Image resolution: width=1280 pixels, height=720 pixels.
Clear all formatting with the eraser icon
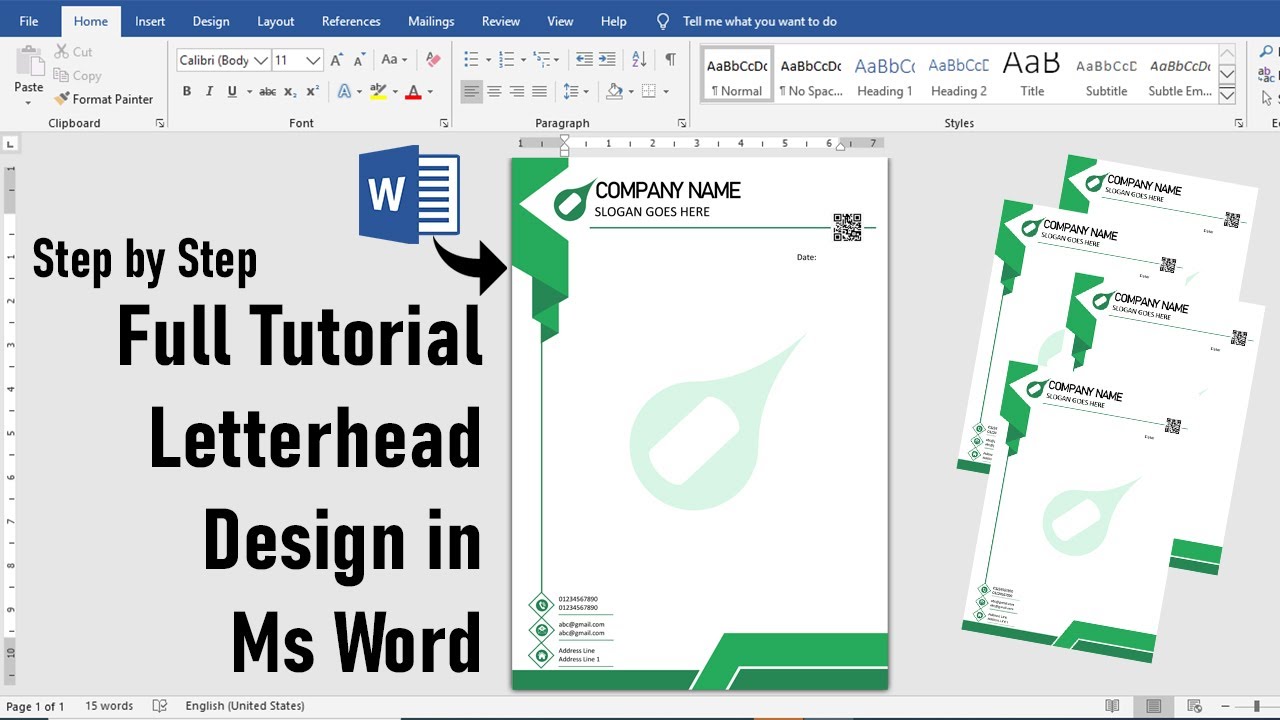432,60
